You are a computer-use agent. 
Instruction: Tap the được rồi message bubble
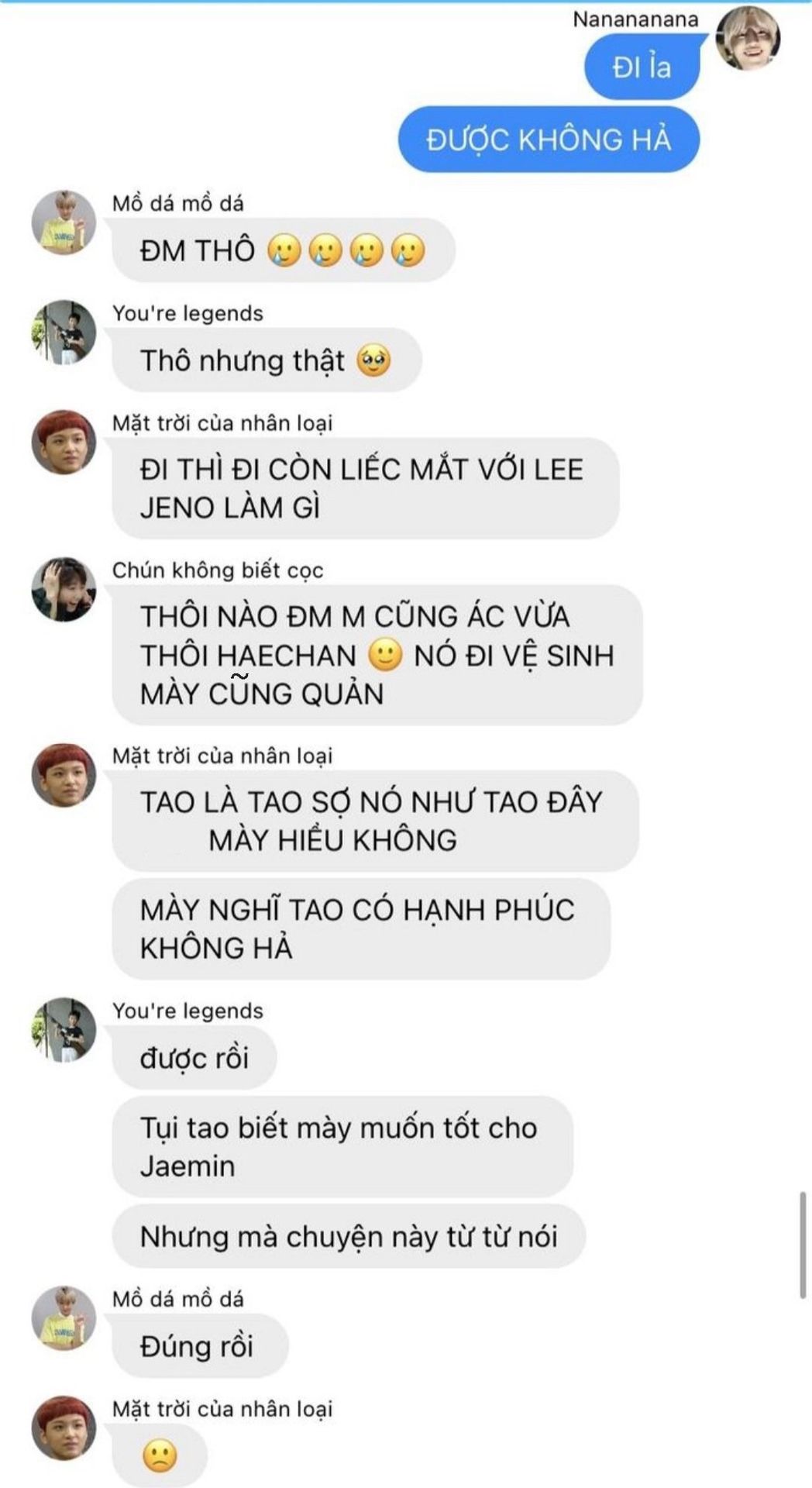point(194,1058)
